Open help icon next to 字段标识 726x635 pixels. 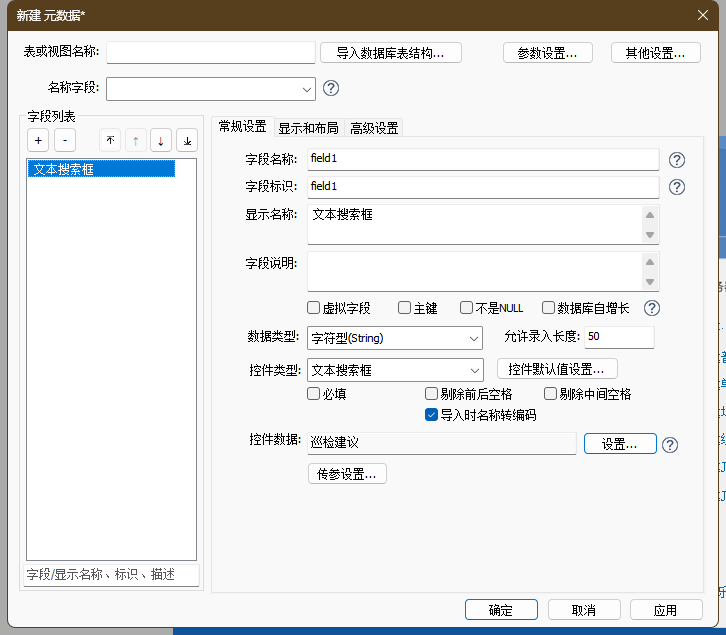[x=676, y=187]
